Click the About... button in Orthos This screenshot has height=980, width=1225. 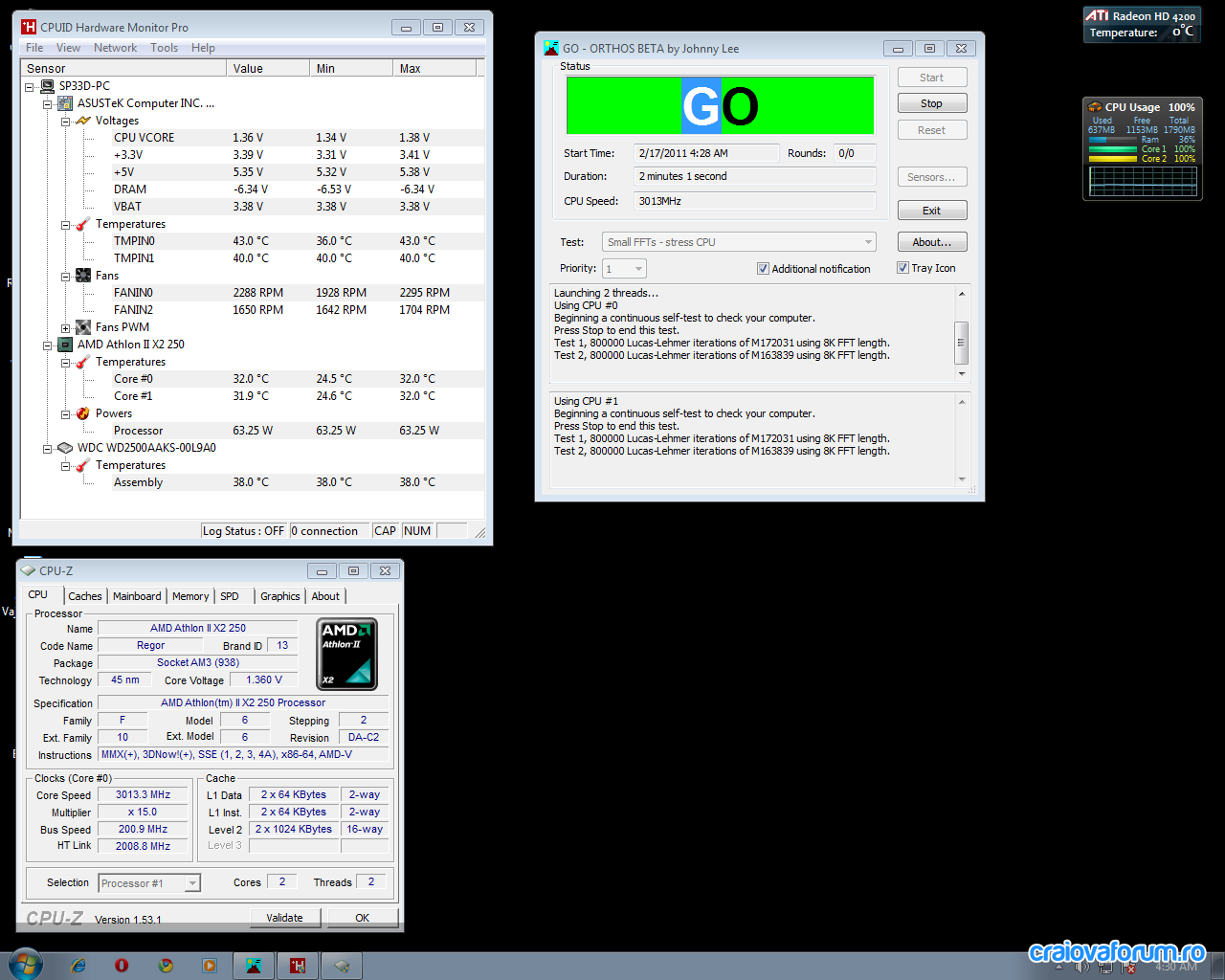pos(932,242)
